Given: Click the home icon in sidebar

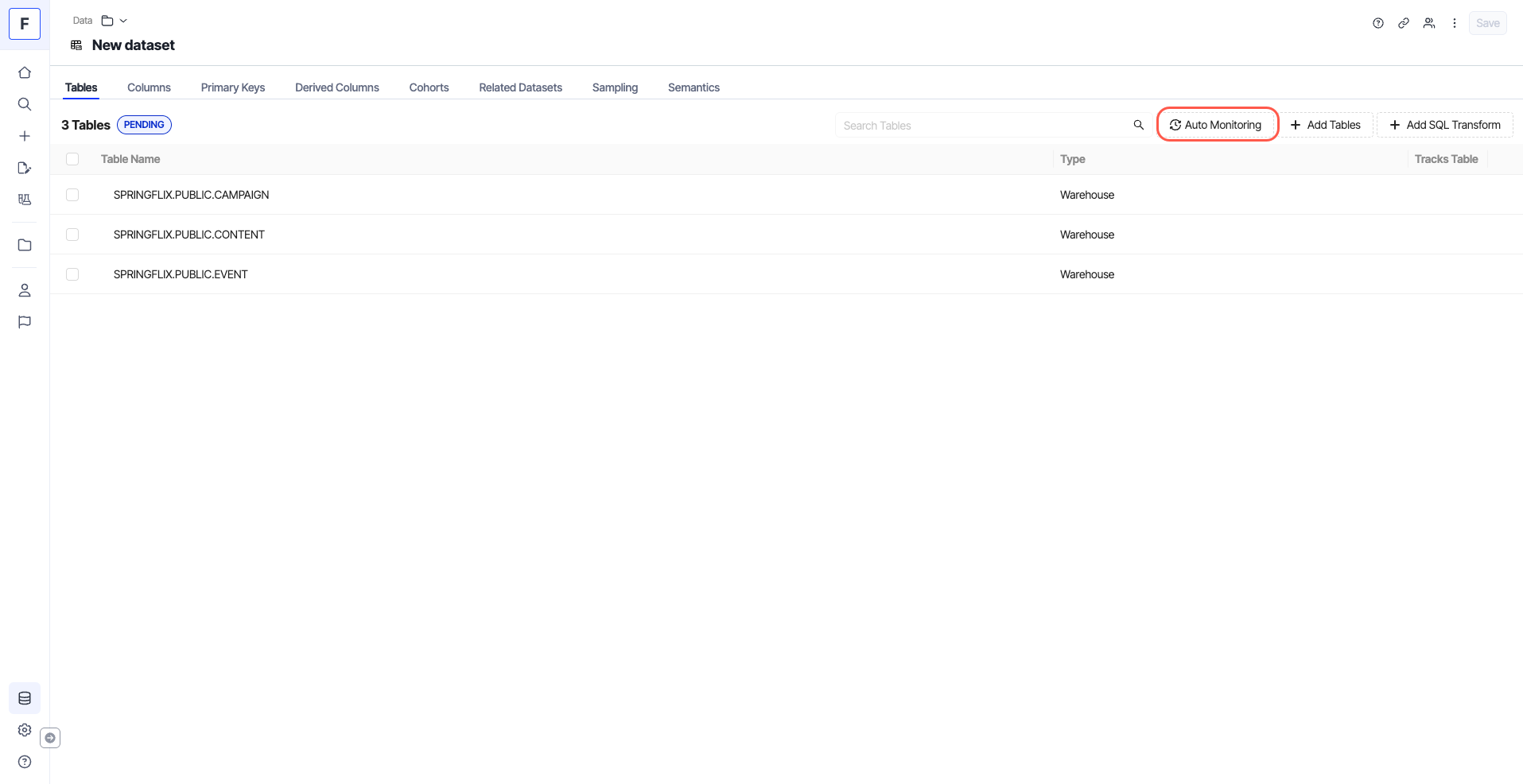Looking at the screenshot, I should click(x=25, y=72).
